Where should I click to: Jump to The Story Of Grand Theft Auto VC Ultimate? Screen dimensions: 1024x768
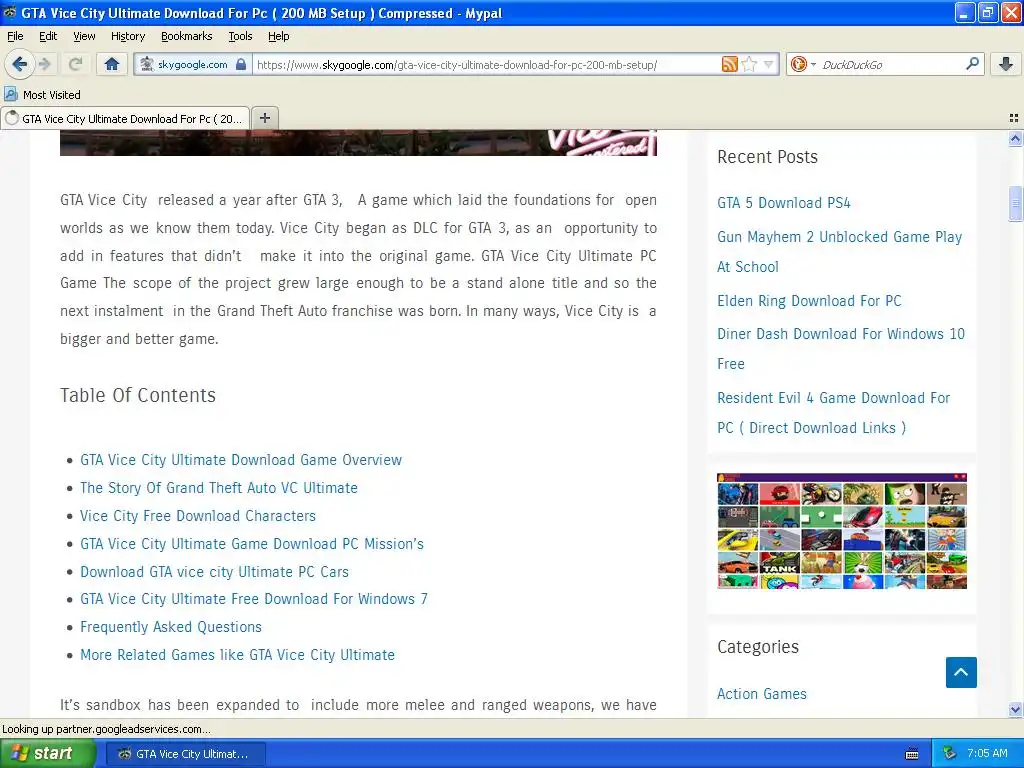point(219,488)
